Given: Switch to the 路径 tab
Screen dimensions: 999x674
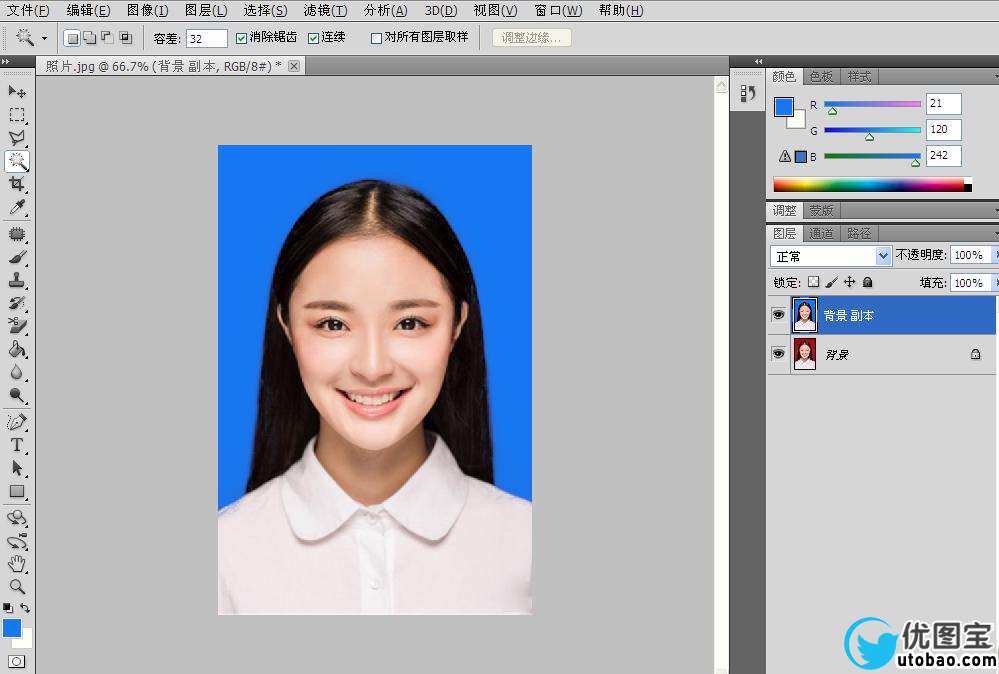Looking at the screenshot, I should (859, 234).
